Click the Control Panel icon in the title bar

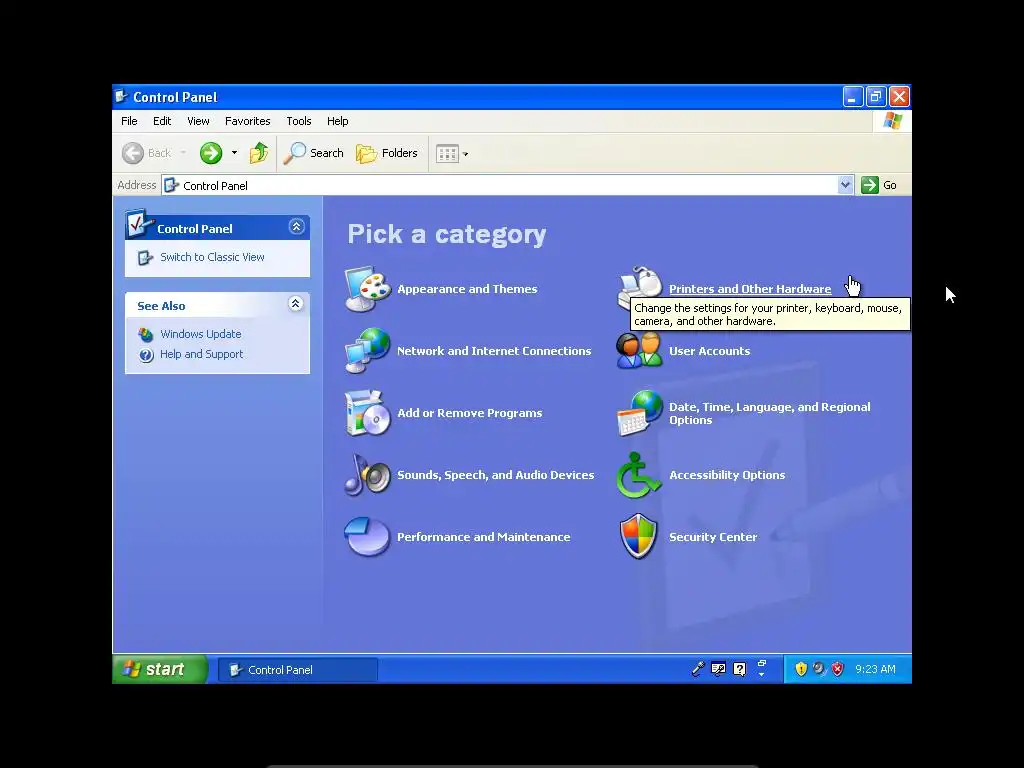click(121, 97)
